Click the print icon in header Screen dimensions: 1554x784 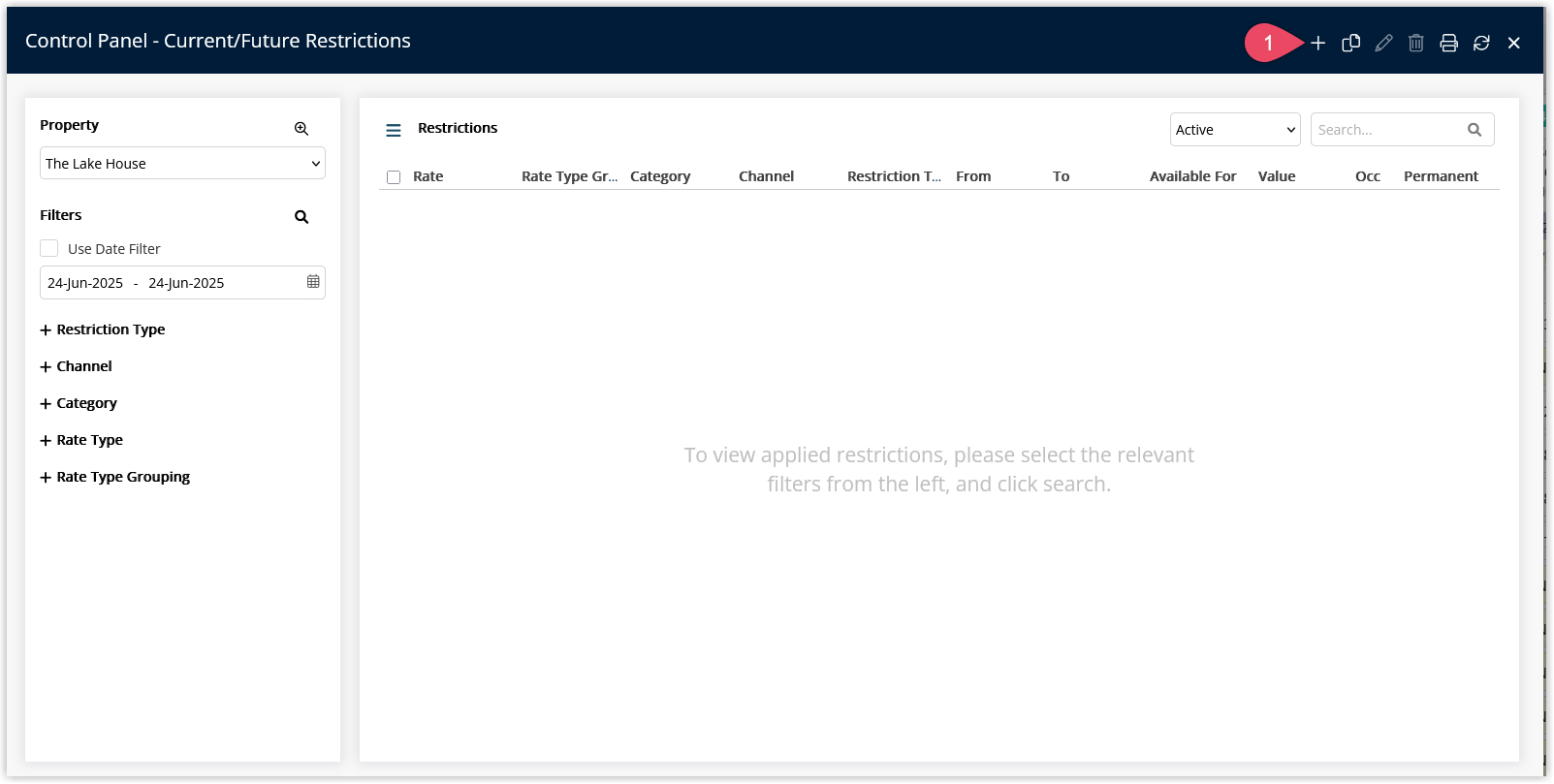point(1448,43)
